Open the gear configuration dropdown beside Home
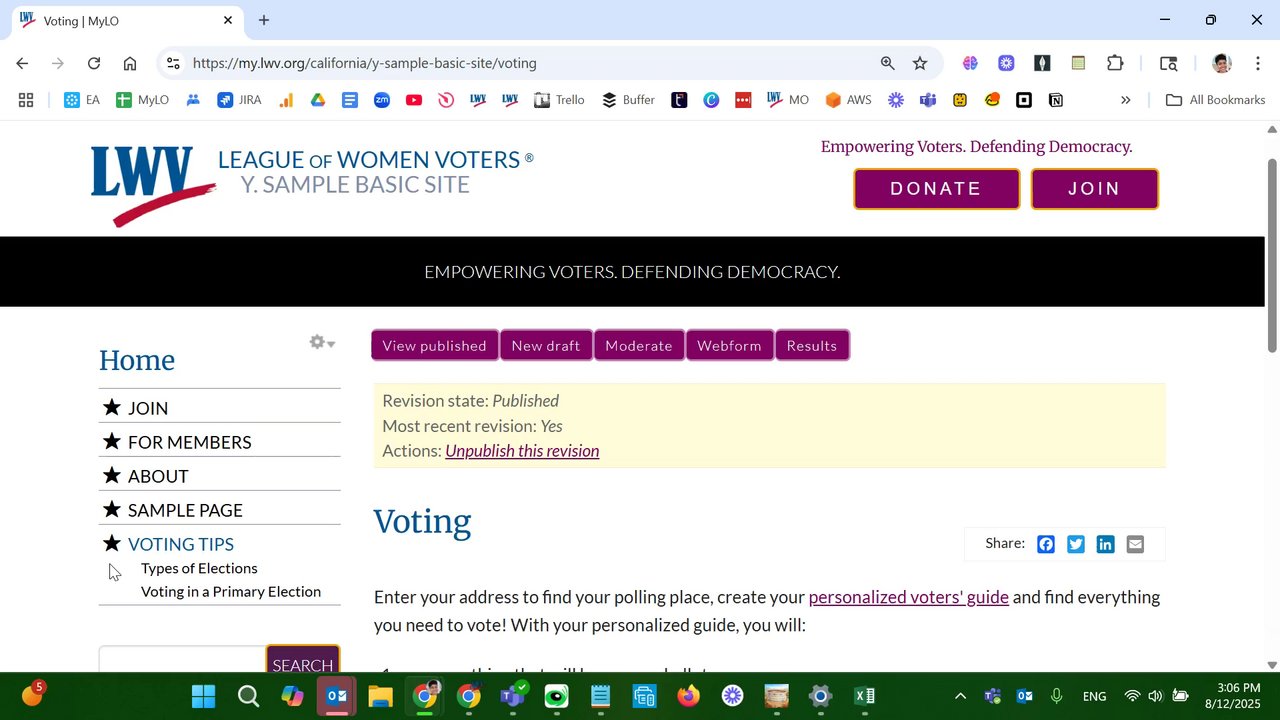Image resolution: width=1280 pixels, height=720 pixels. click(321, 343)
